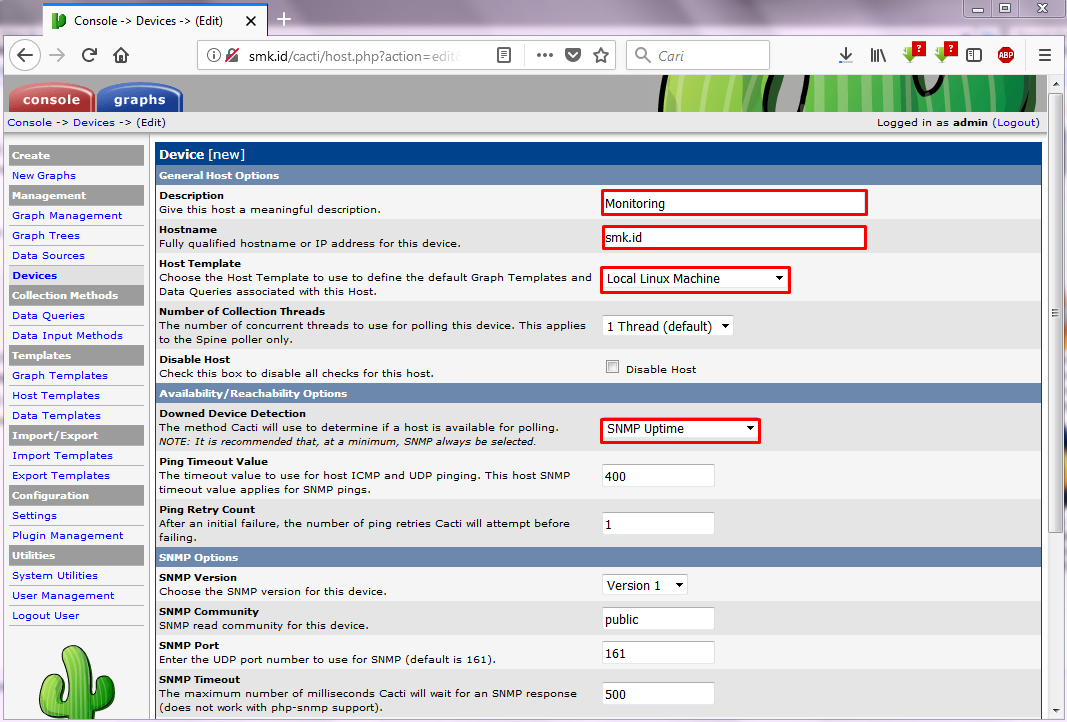The width and height of the screenshot is (1067, 722).
Task: Enable the Disable Host checkbox
Action: click(x=612, y=366)
